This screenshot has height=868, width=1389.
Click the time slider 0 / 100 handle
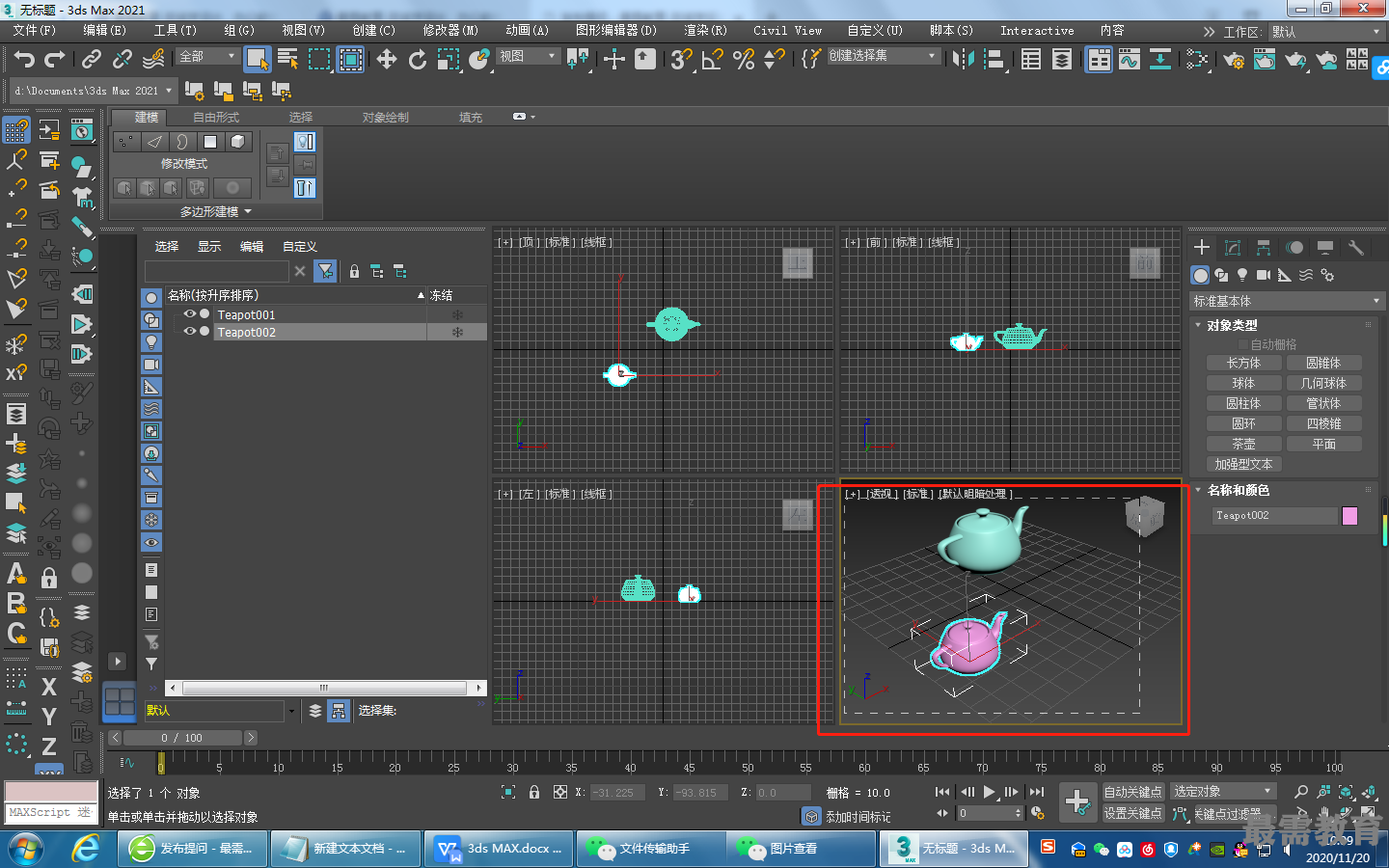click(182, 738)
